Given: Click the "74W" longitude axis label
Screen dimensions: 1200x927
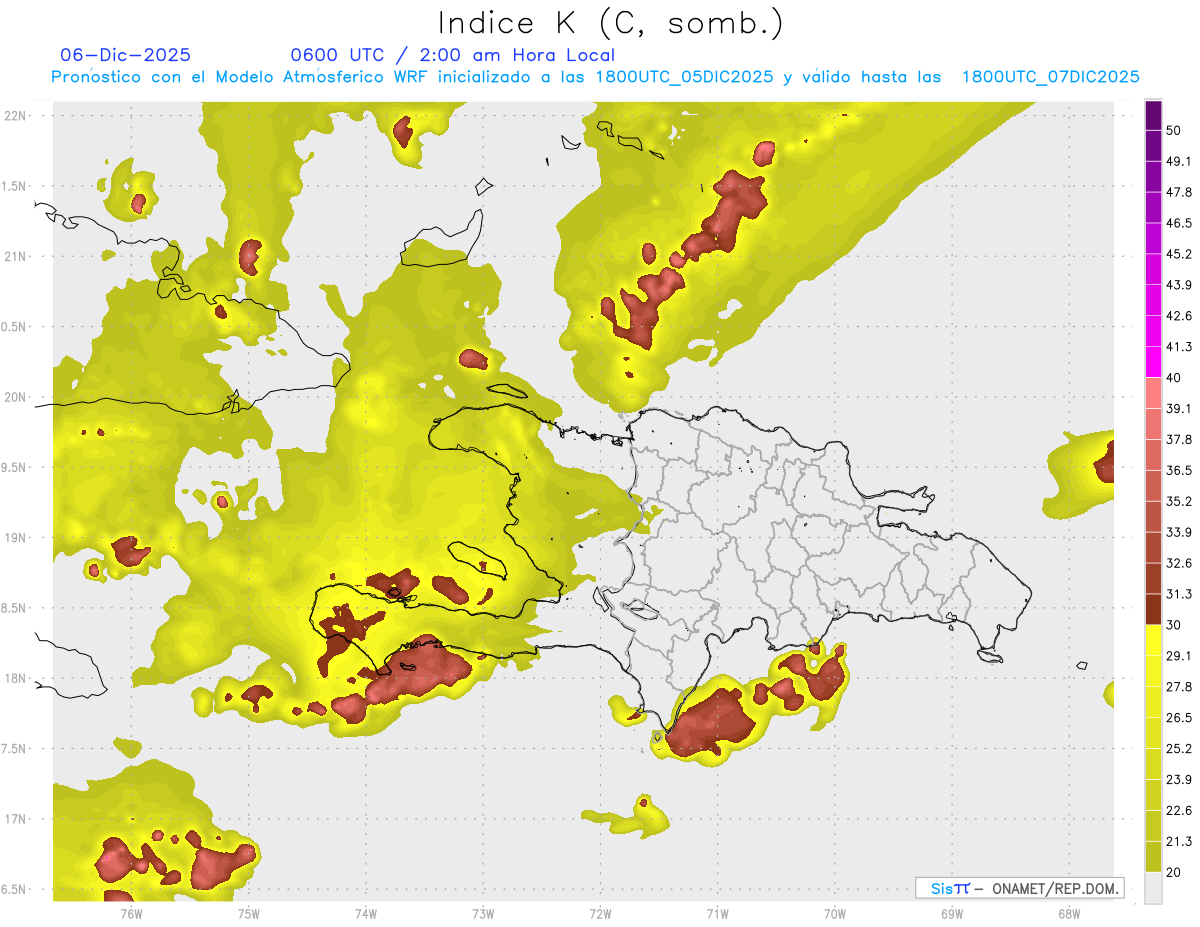Looking at the screenshot, I should point(365,913).
